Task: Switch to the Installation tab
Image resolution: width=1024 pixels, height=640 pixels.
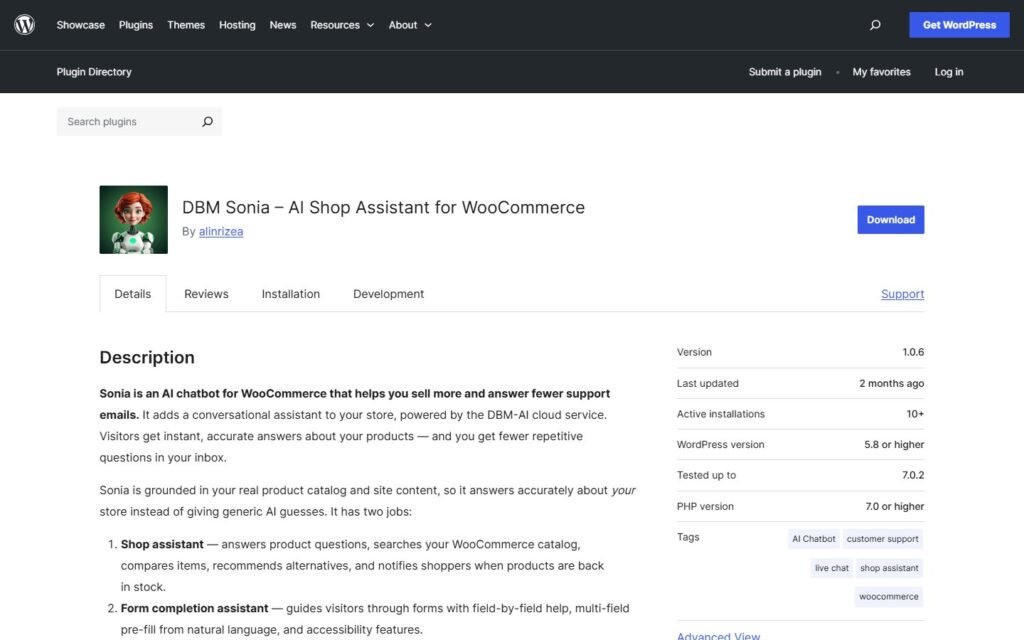Action: (291, 294)
